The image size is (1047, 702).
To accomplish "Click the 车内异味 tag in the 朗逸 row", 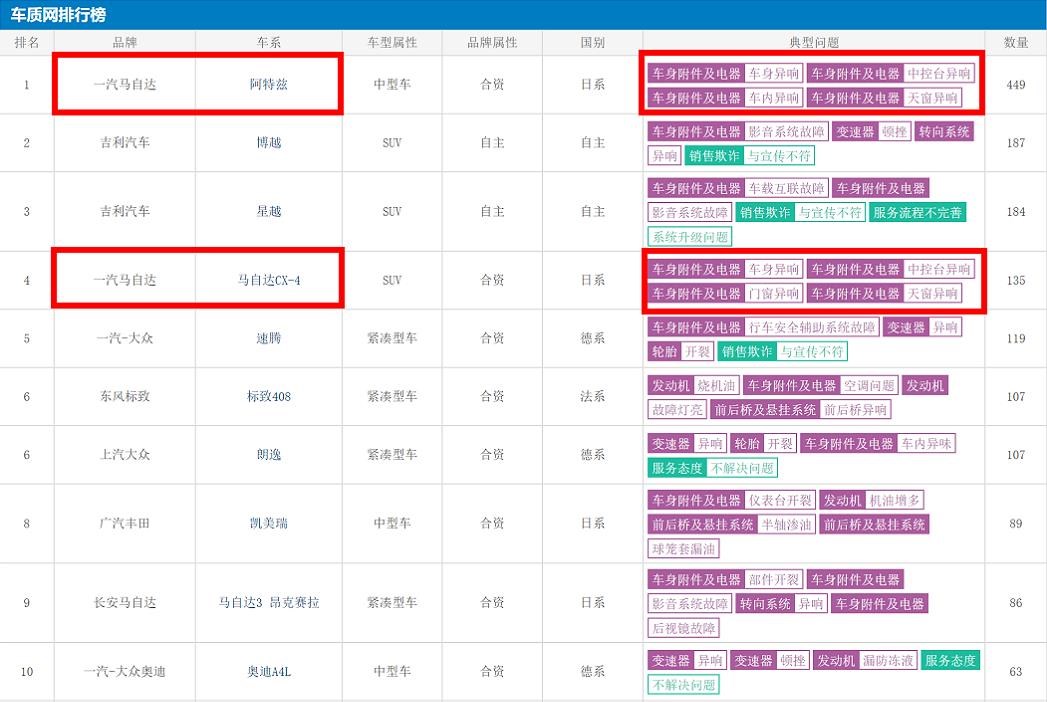I will (925, 444).
